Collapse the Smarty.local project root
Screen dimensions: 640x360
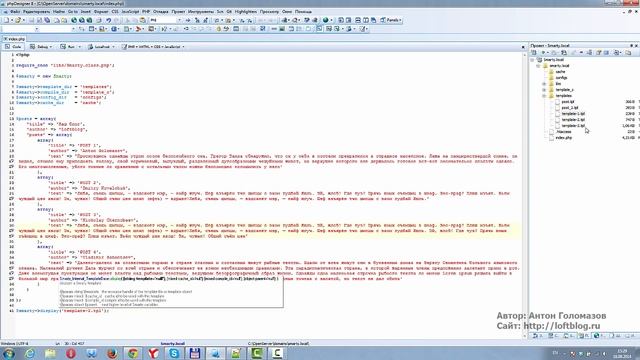(x=532, y=60)
